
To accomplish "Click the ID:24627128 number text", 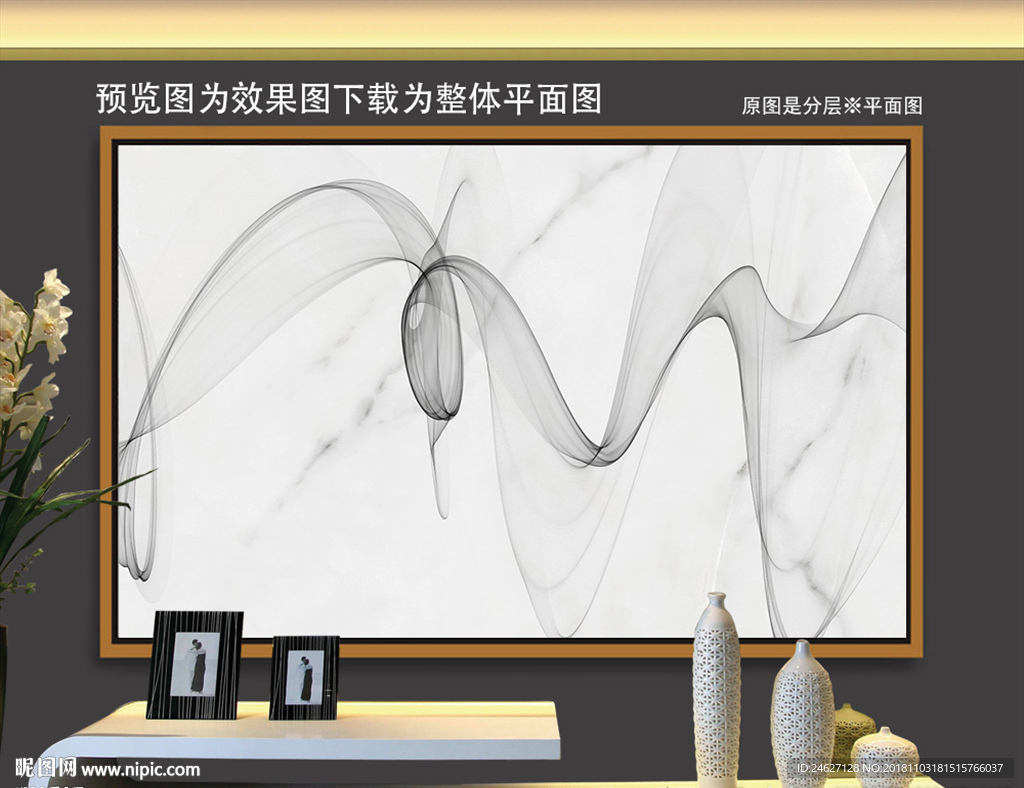I will pyautogui.click(x=828, y=768).
